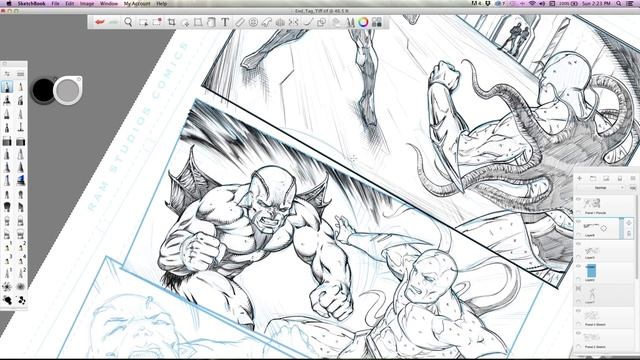The image size is (640, 360).
Task: Click the layers panel vertical scrollbar
Action: point(637,237)
